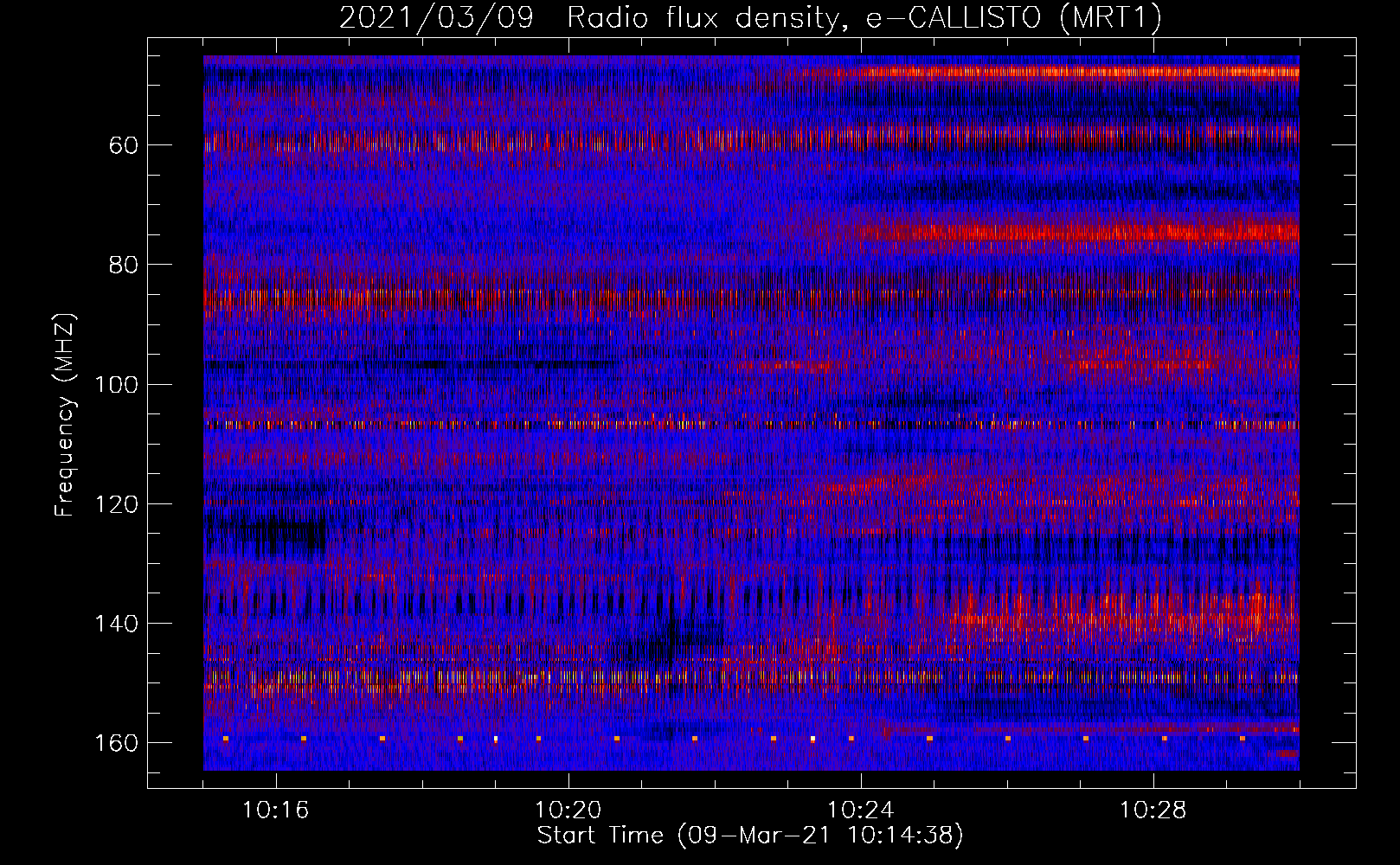Click the 100 frequency tick label
The width and height of the screenshot is (1400, 865).
[117, 384]
